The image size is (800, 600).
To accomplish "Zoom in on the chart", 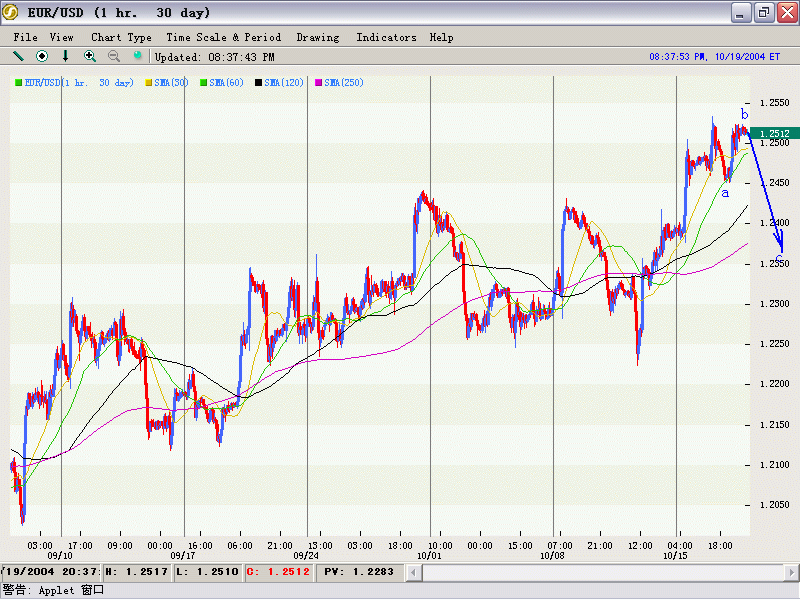I will pyautogui.click(x=90, y=56).
